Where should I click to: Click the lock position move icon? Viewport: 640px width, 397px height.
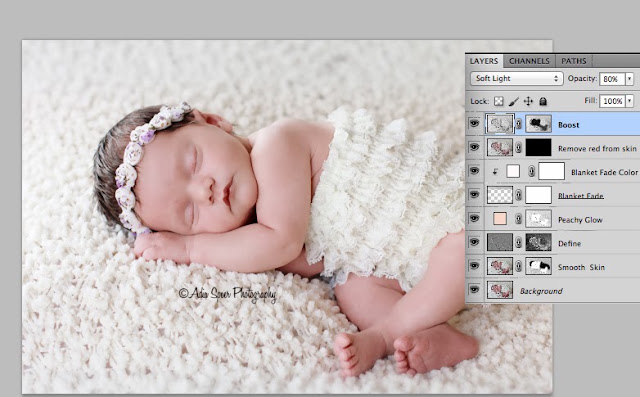point(528,101)
